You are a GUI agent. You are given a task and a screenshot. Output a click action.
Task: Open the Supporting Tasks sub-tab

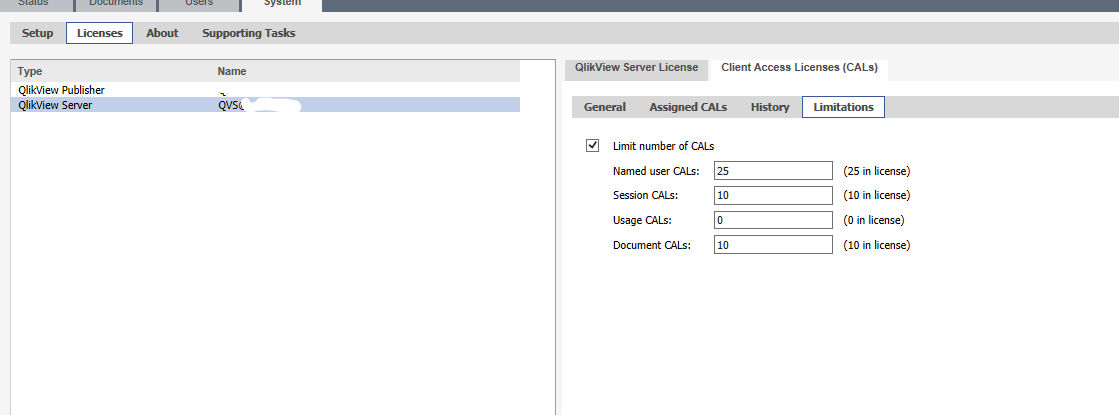[x=248, y=34]
